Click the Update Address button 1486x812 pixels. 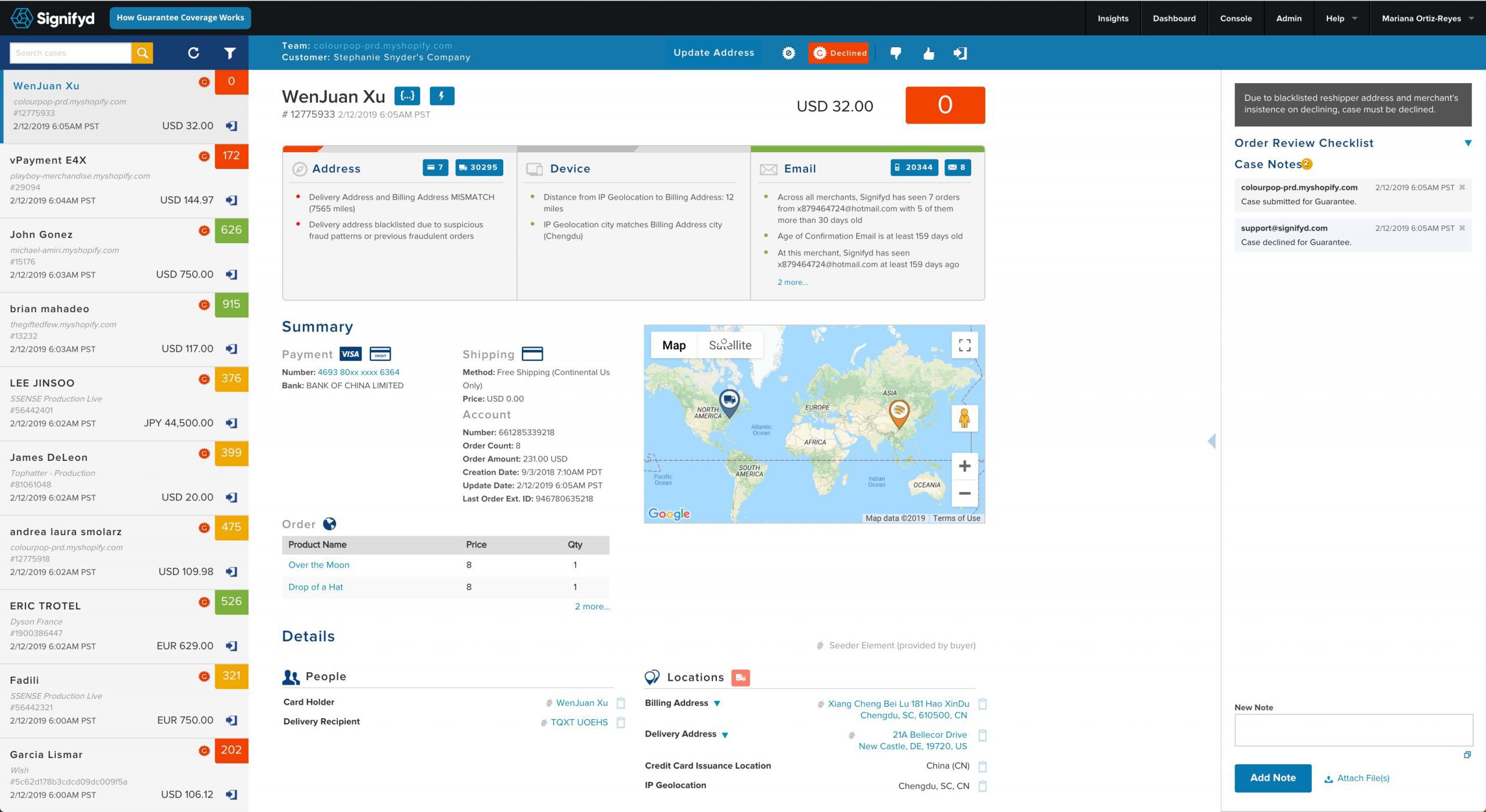point(713,53)
